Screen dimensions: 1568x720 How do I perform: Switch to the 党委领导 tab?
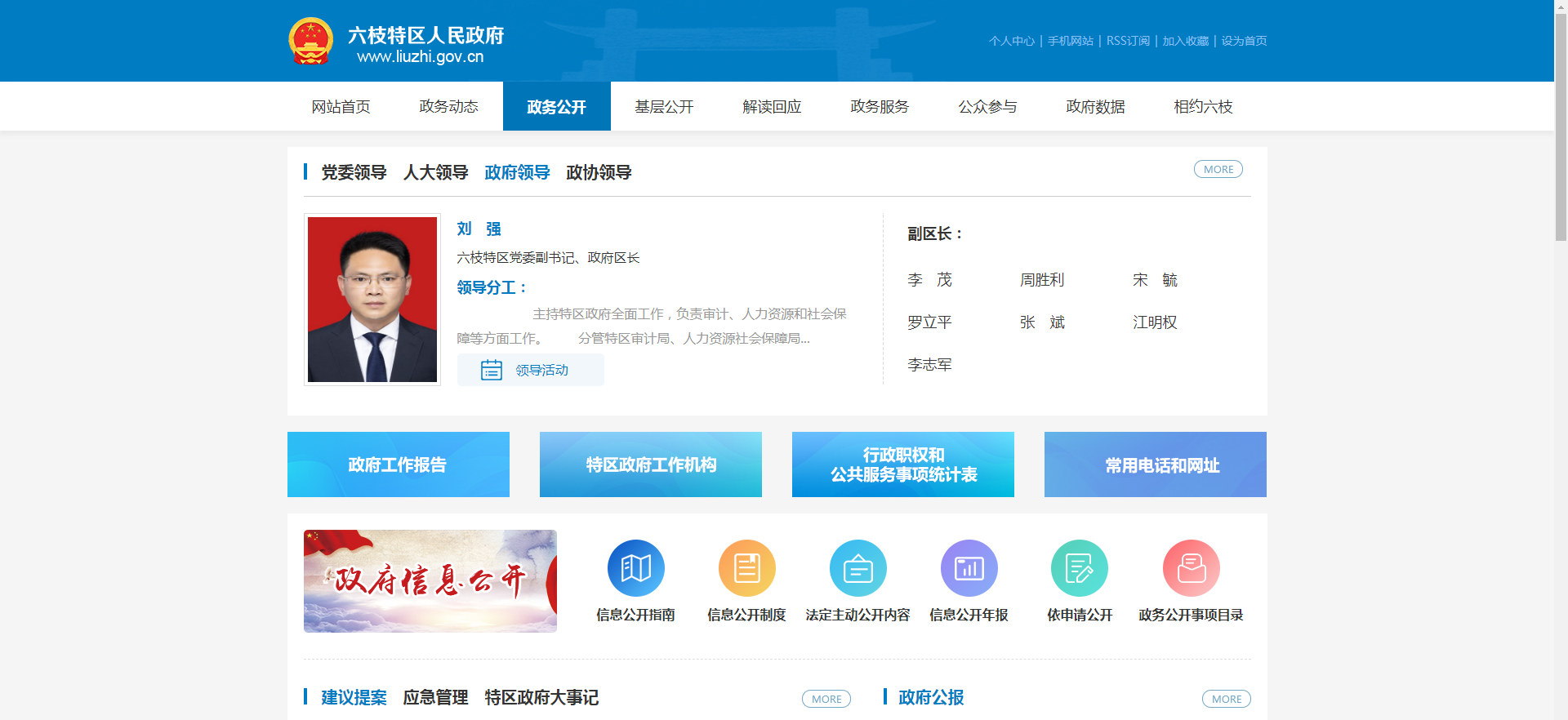coord(354,172)
